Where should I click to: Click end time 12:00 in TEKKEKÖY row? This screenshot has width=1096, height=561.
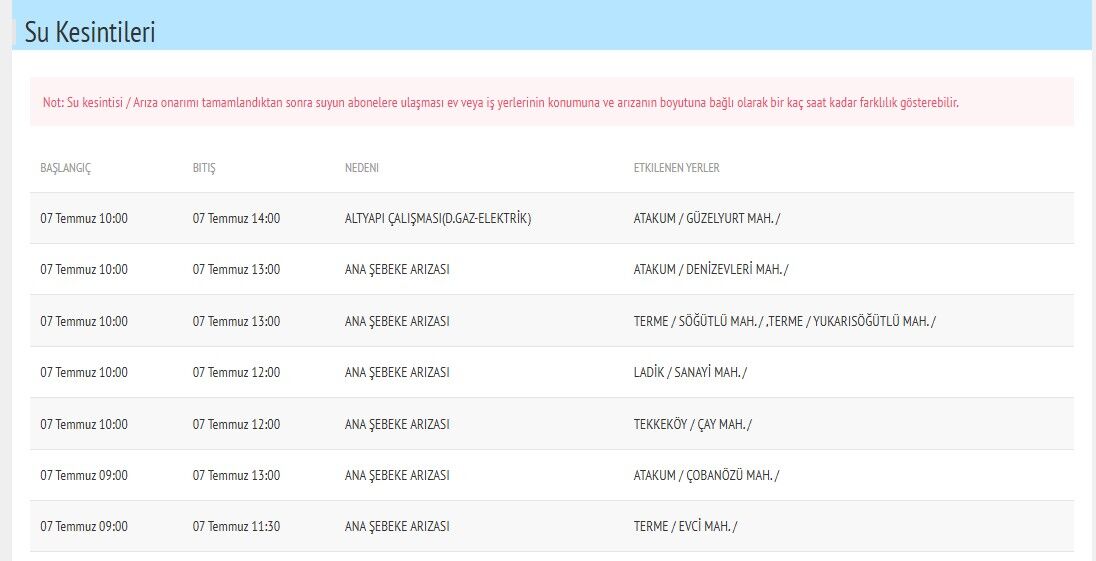(236, 424)
